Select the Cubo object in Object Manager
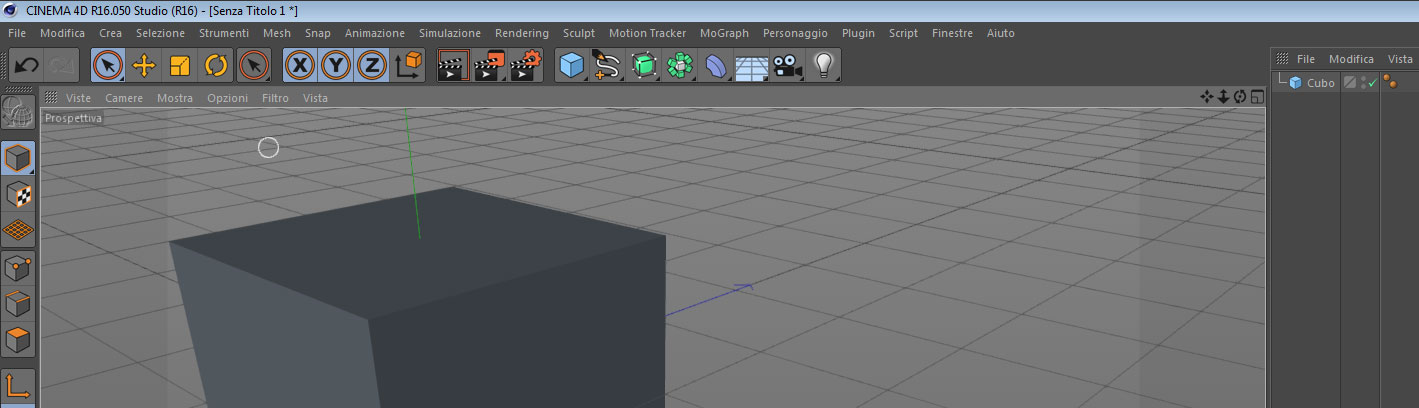 1320,83
